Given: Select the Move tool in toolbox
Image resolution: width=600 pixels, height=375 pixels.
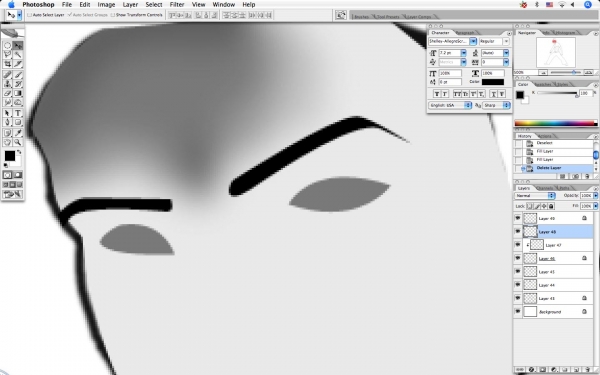Looking at the screenshot, I should coord(18,46).
